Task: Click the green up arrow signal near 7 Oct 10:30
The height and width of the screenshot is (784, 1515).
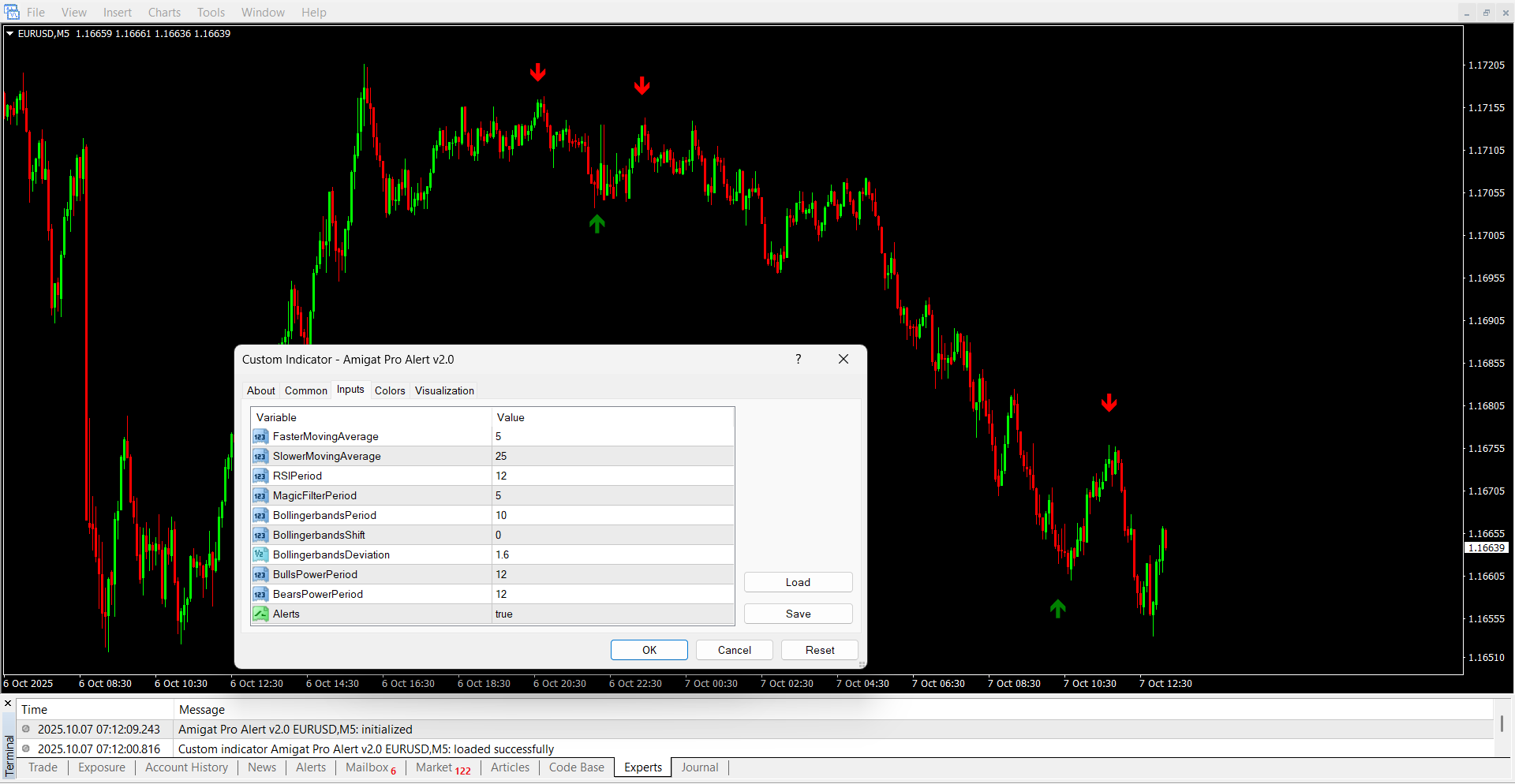Action: point(1057,608)
